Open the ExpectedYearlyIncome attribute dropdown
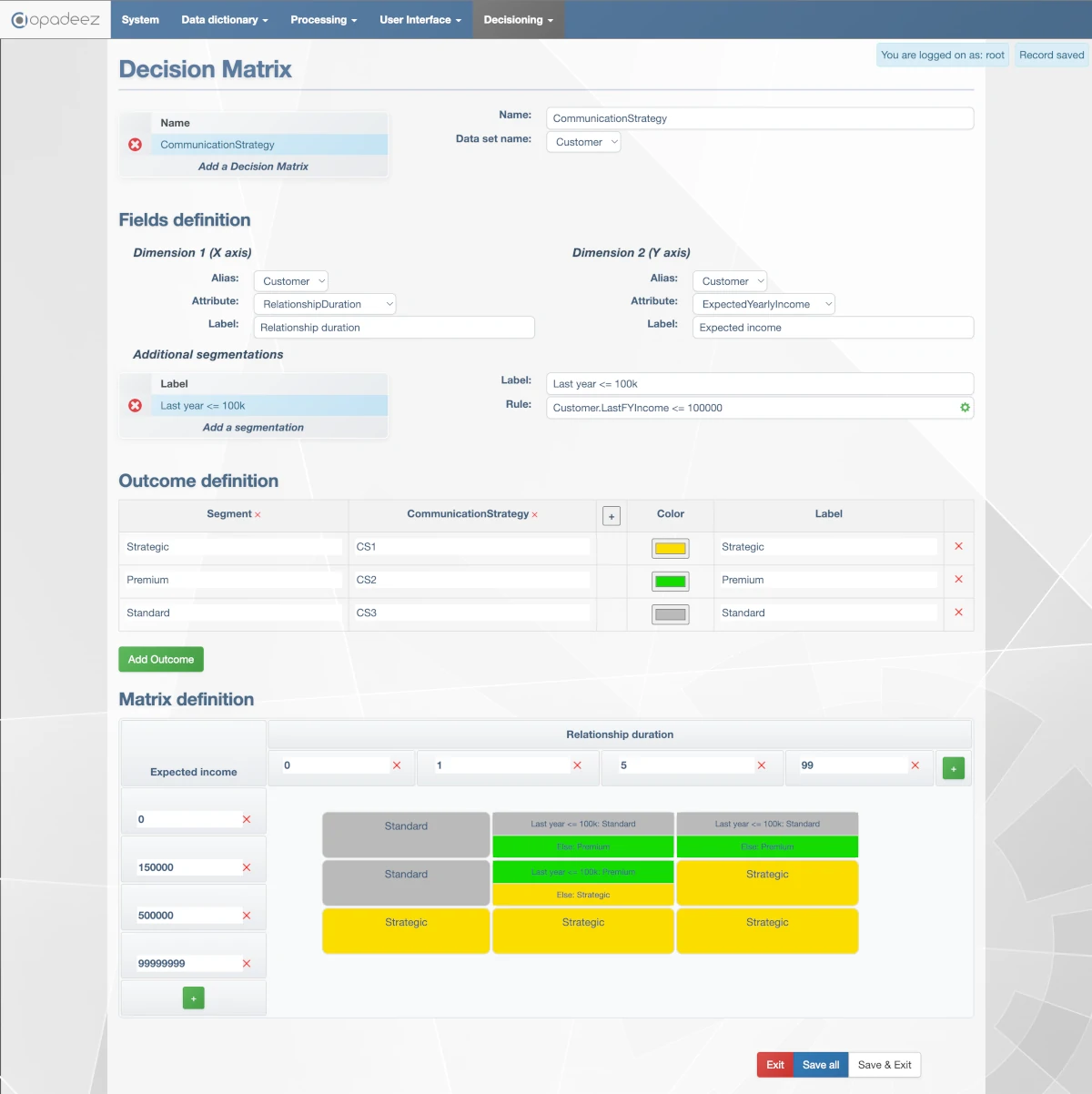 763,303
